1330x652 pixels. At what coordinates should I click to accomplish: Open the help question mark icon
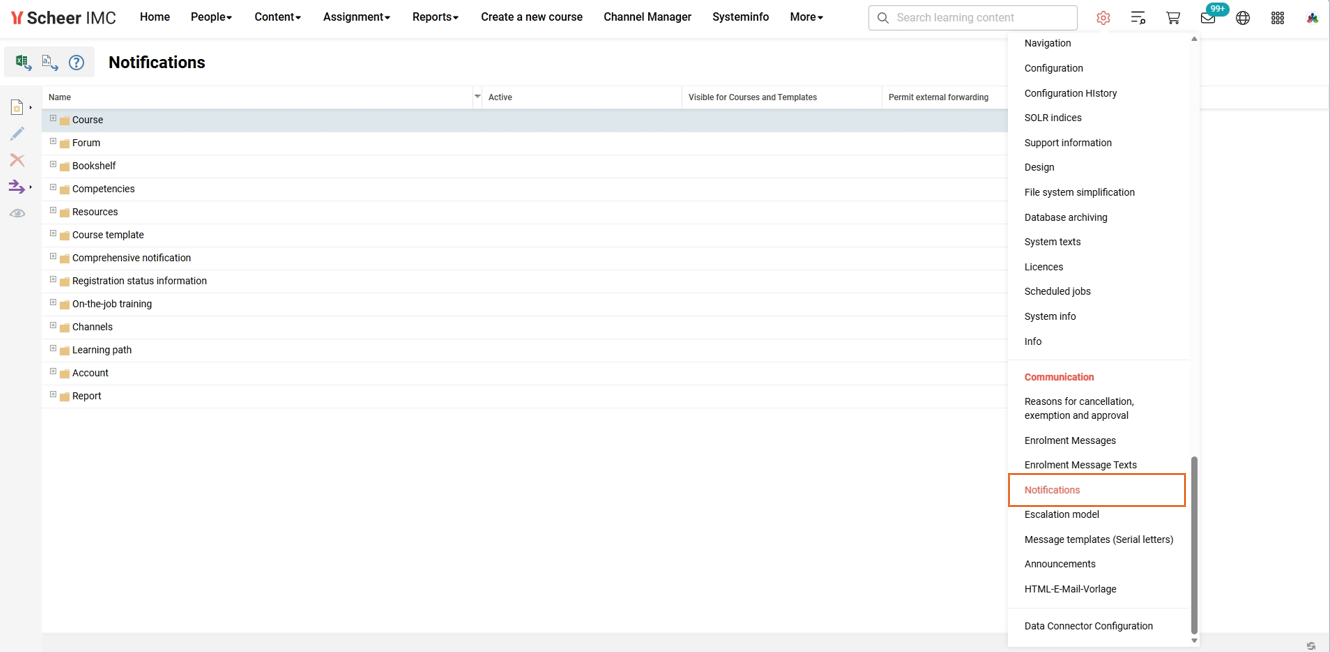[x=76, y=63]
